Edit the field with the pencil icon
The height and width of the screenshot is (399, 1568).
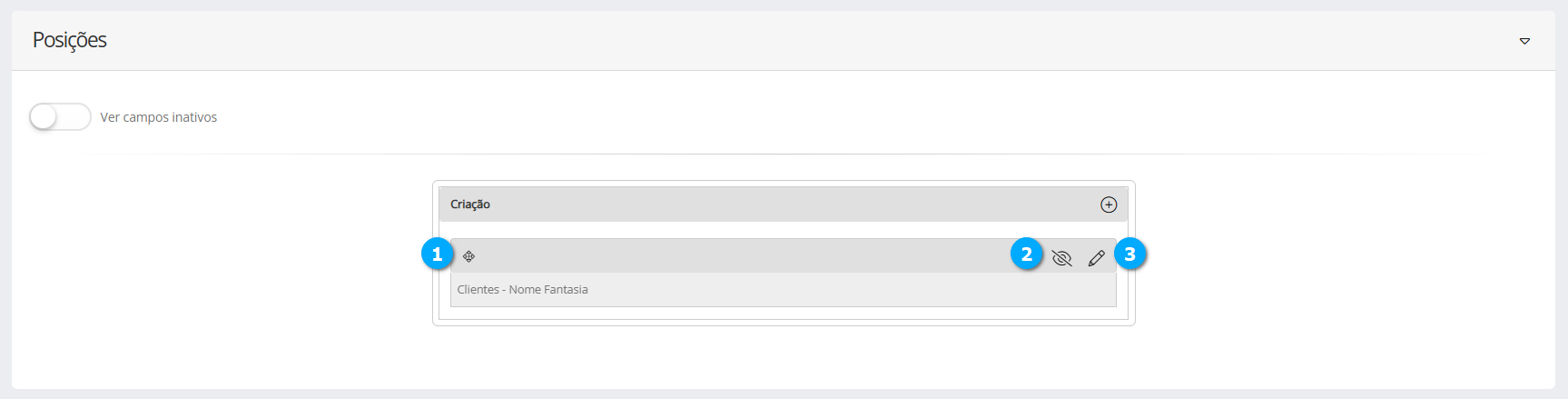click(1097, 258)
